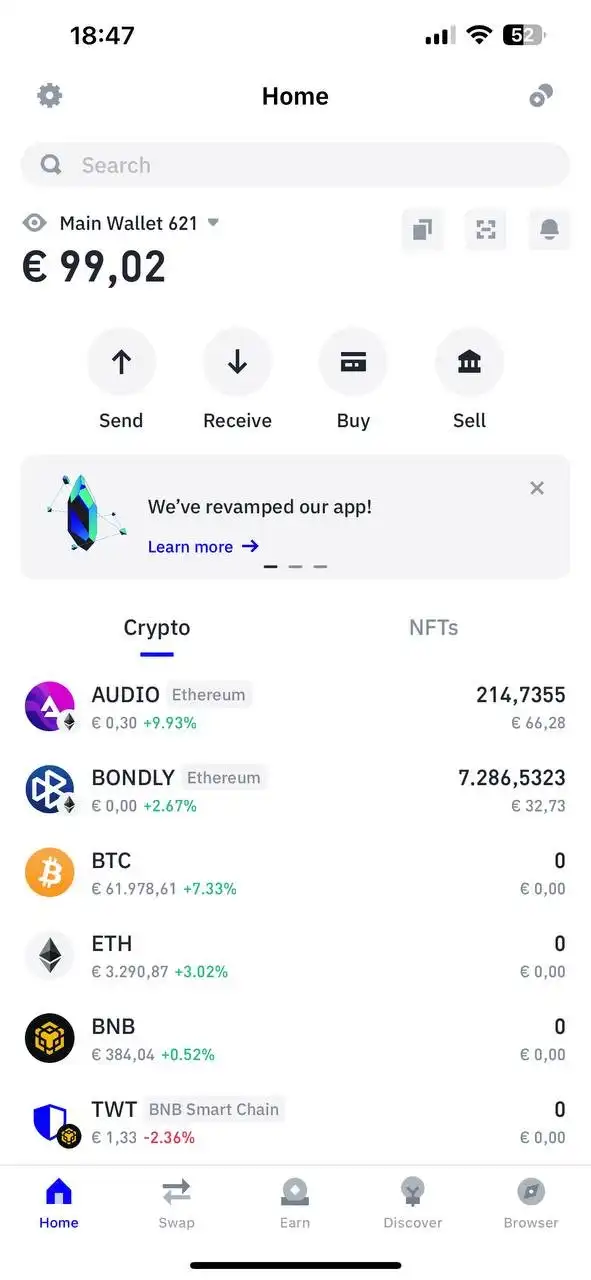Go to the Earn section
This screenshot has width=591, height=1280.
[x=295, y=1203]
